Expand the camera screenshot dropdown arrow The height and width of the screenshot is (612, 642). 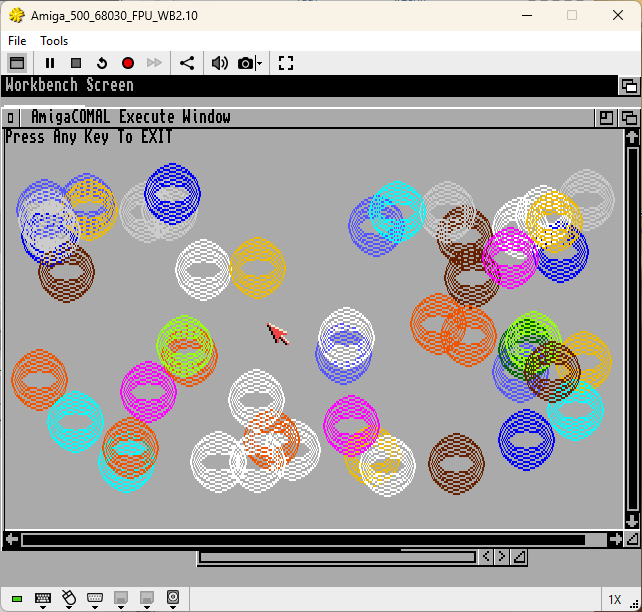point(259,63)
